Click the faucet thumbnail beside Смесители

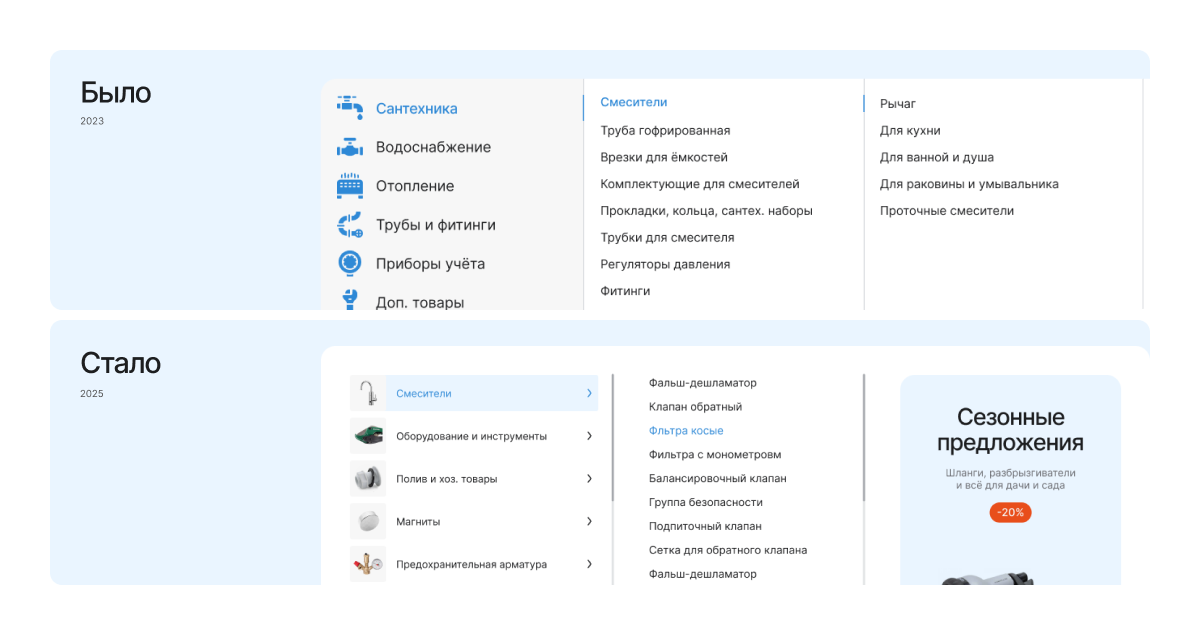click(x=368, y=393)
